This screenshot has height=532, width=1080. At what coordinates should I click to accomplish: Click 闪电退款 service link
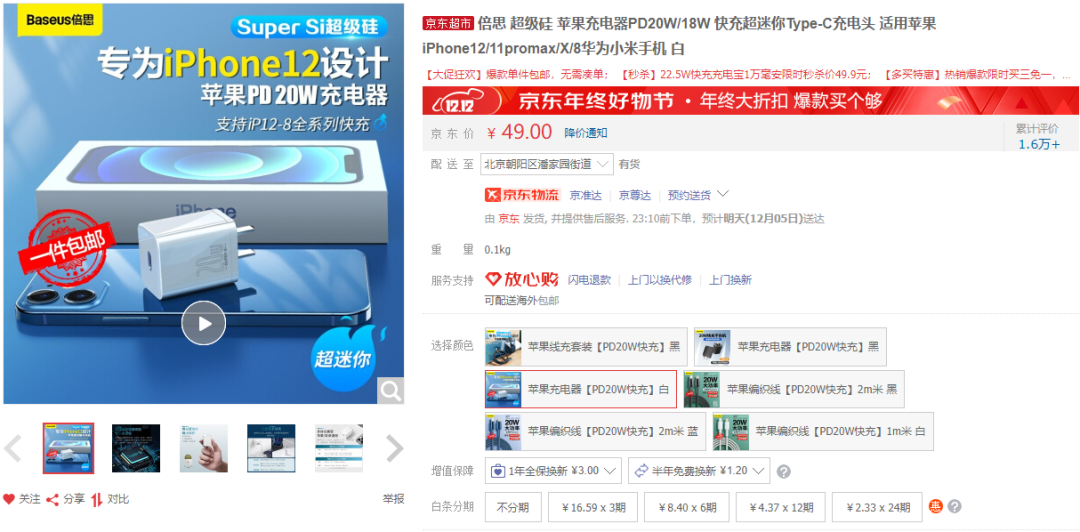[x=589, y=280]
